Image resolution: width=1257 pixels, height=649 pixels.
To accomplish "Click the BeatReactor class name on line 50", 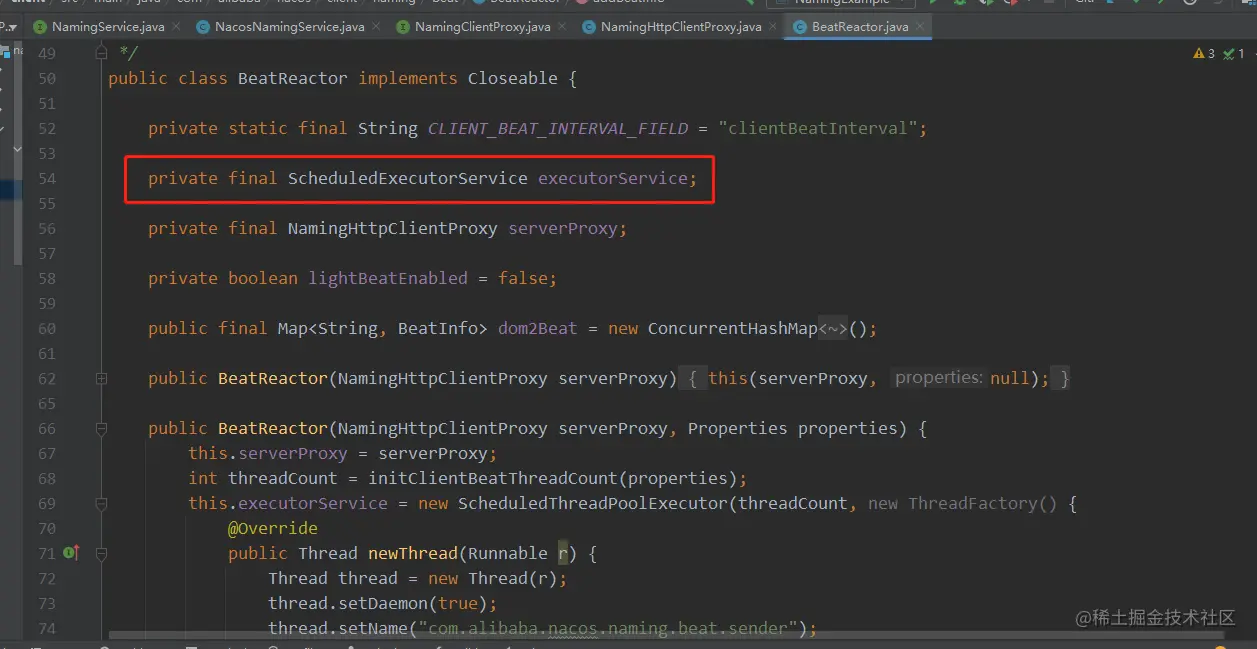I will click(293, 78).
